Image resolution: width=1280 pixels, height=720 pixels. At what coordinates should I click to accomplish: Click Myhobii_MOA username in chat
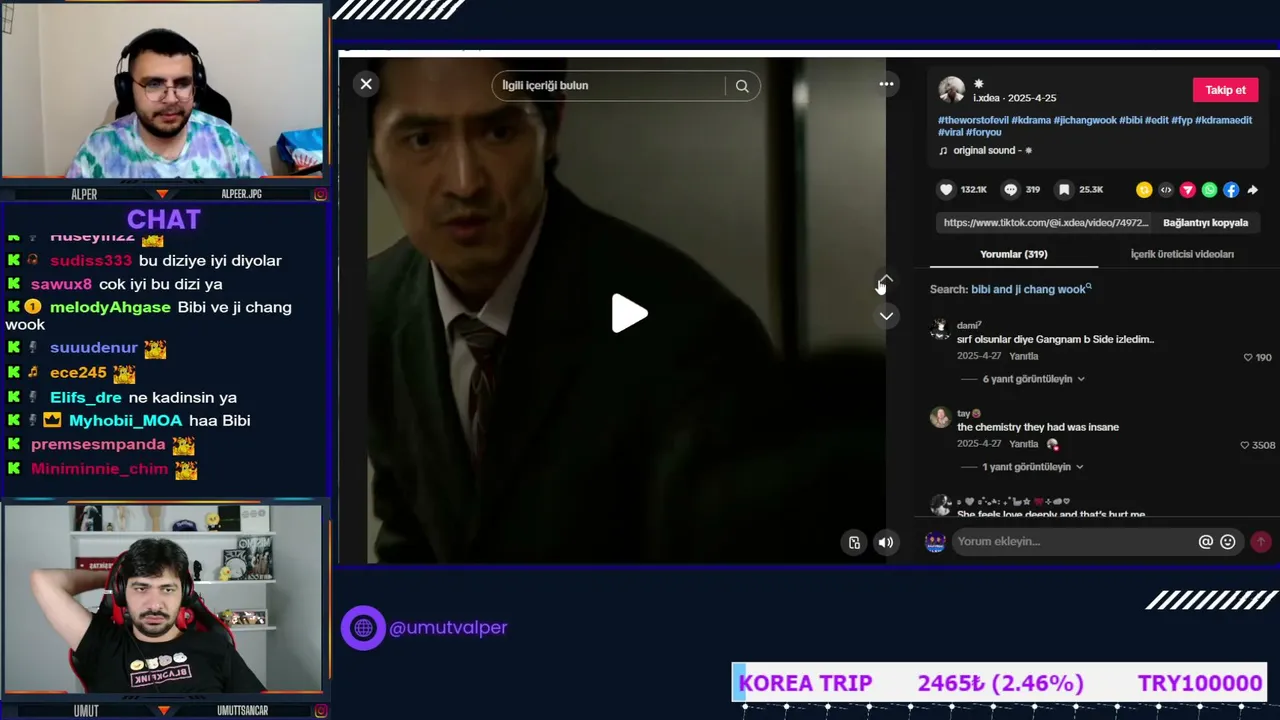tap(126, 421)
